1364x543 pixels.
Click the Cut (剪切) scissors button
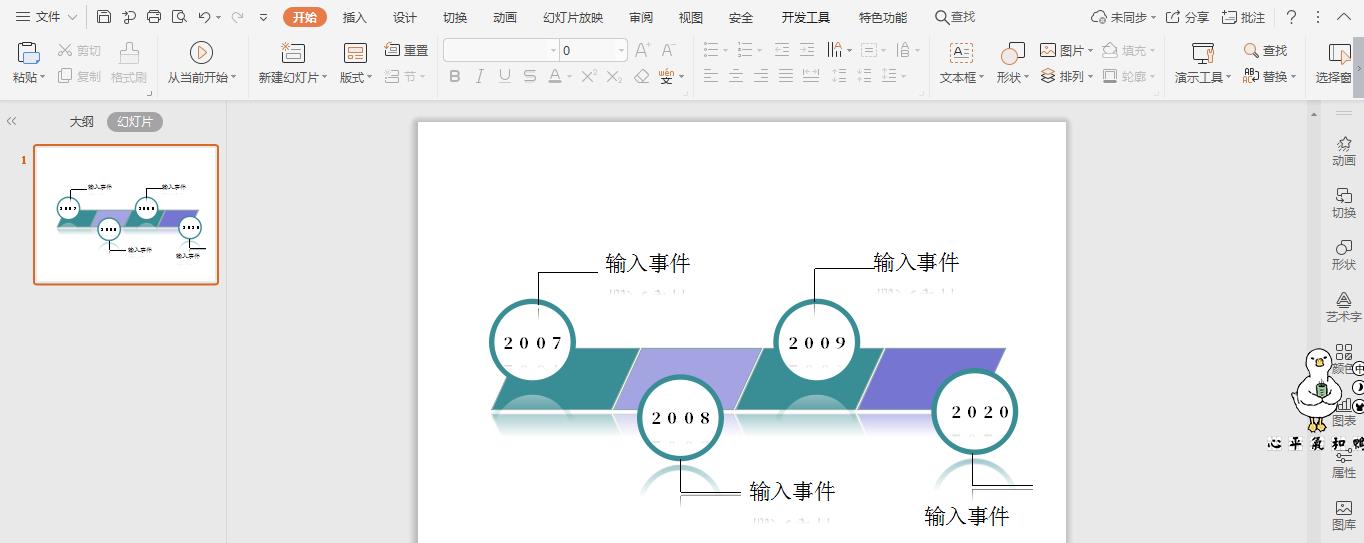(x=79, y=50)
